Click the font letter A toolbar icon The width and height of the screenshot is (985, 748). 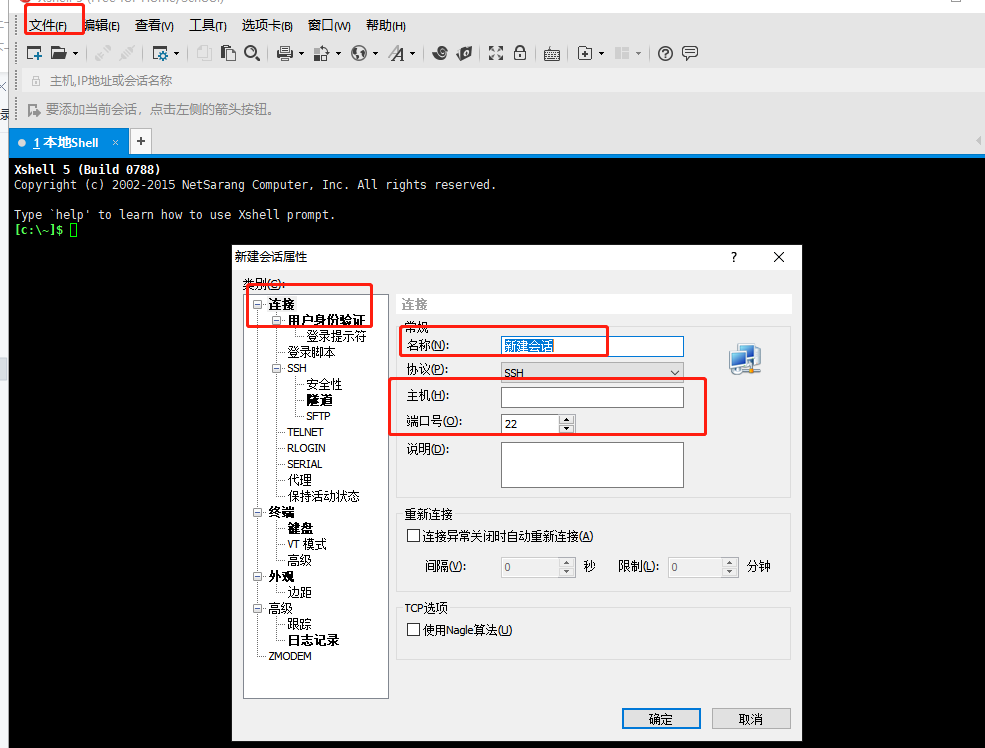(x=396, y=53)
